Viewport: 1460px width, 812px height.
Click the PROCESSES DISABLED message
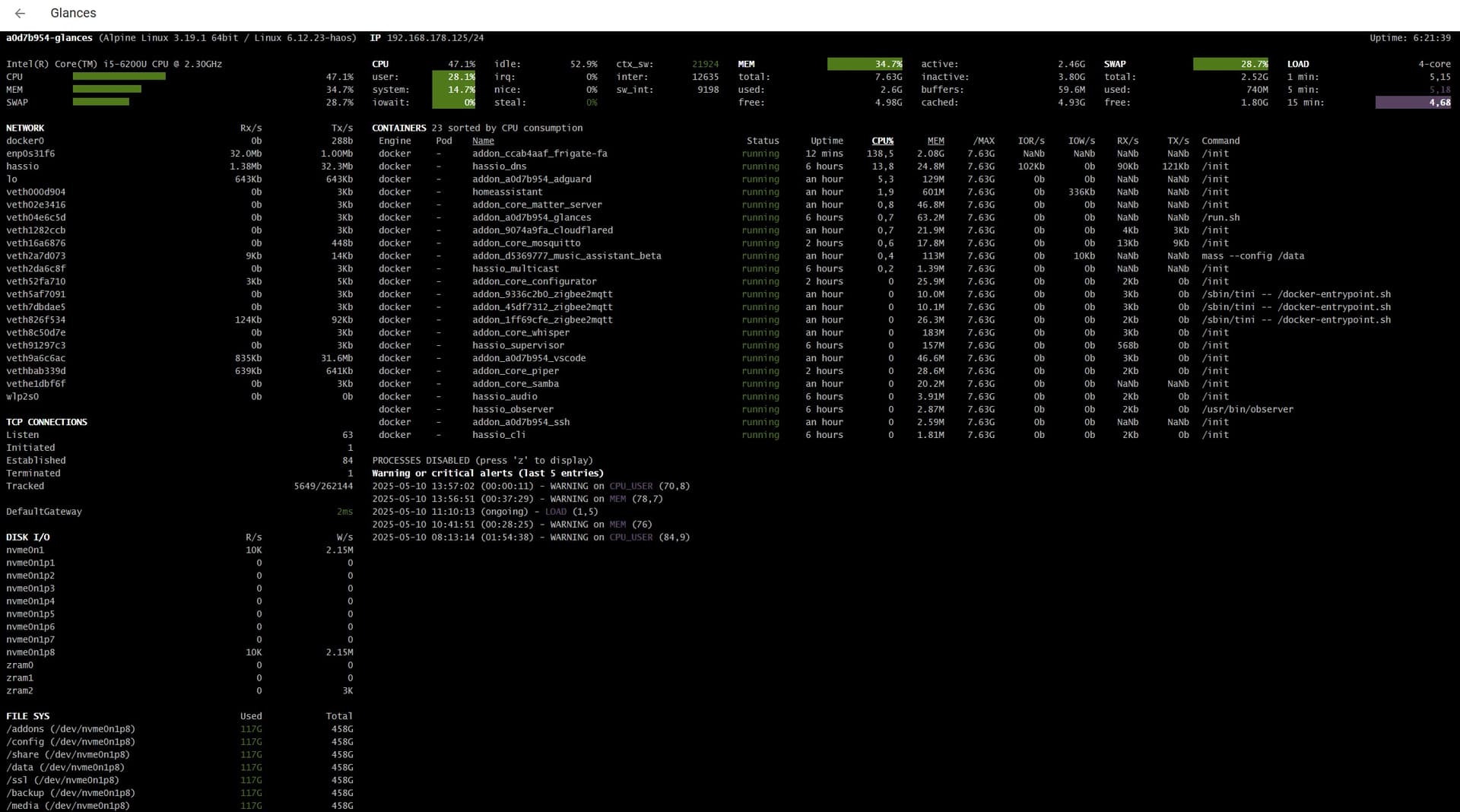click(482, 461)
